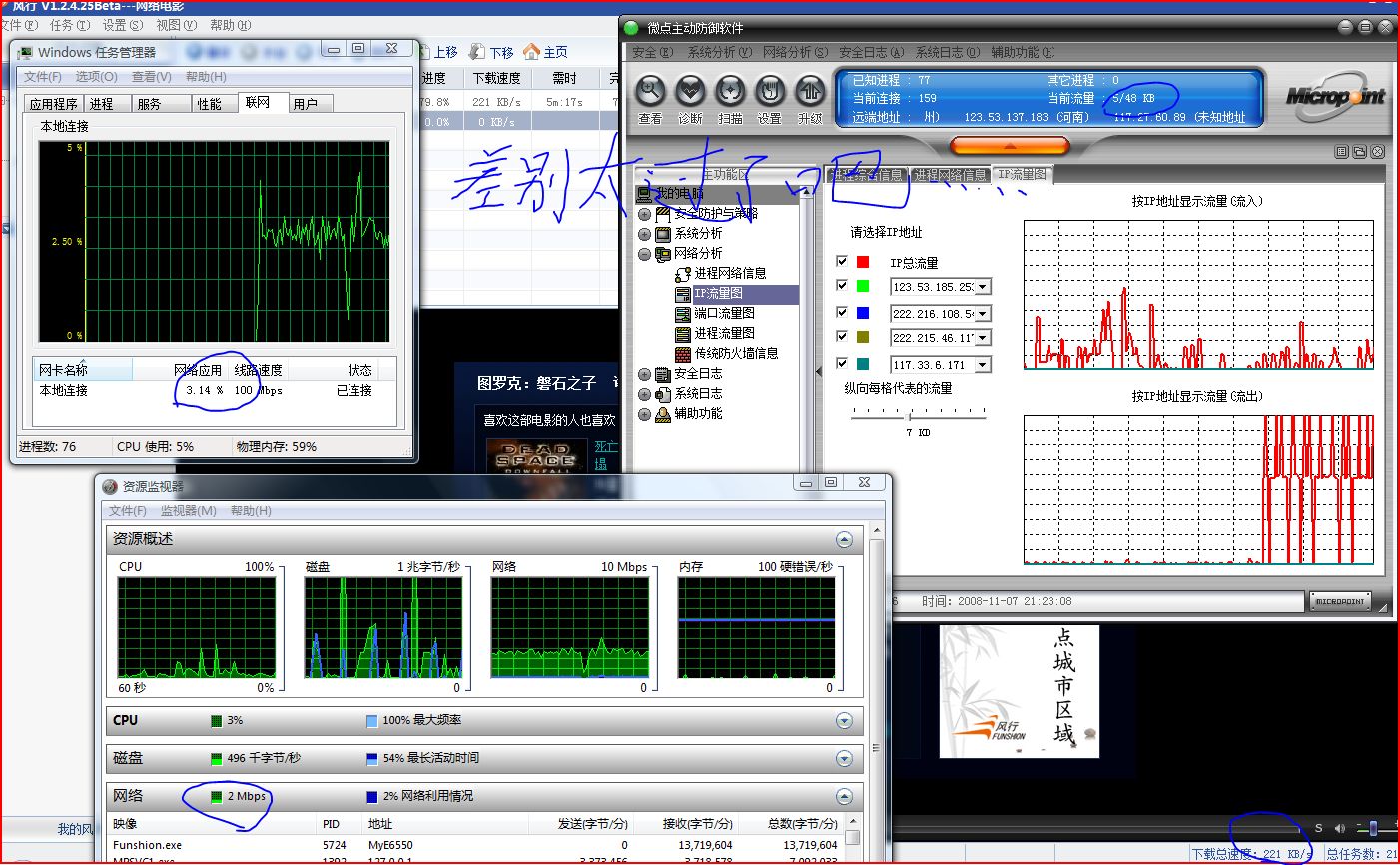
Task: Uncheck the checkbox for 222.215.46.11 address
Action: [842, 337]
